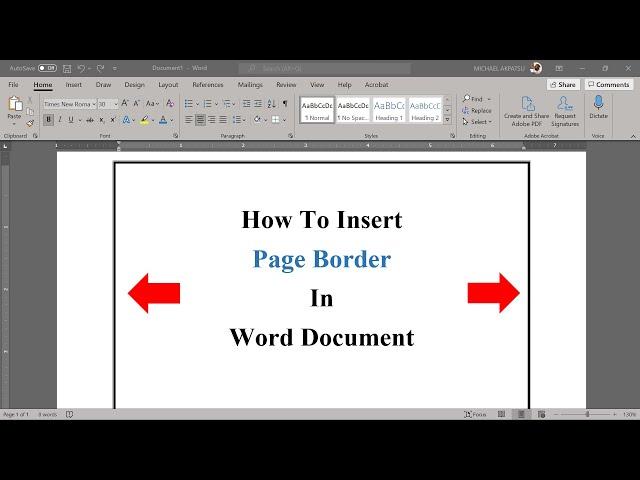This screenshot has width=640, height=480.
Task: Switch to the Design tab
Action: click(134, 84)
